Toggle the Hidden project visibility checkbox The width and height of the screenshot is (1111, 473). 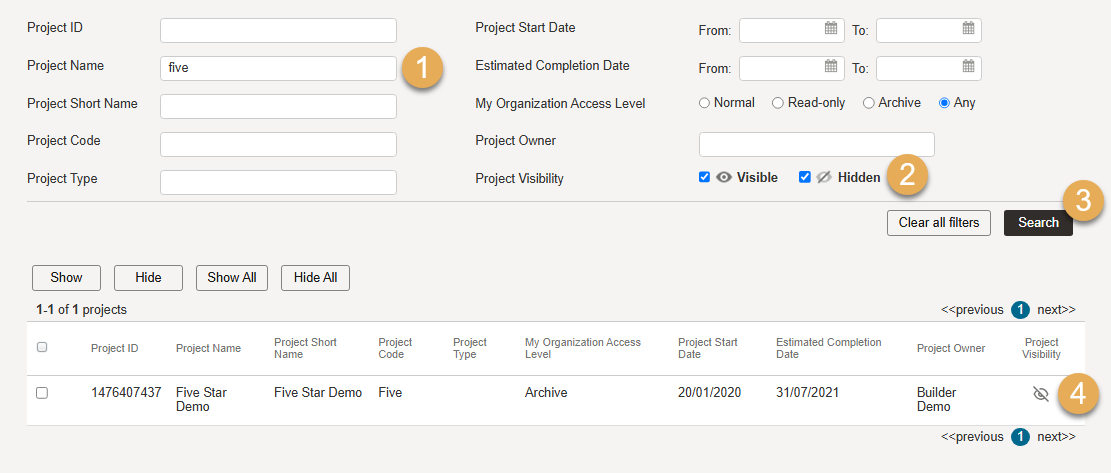804,178
